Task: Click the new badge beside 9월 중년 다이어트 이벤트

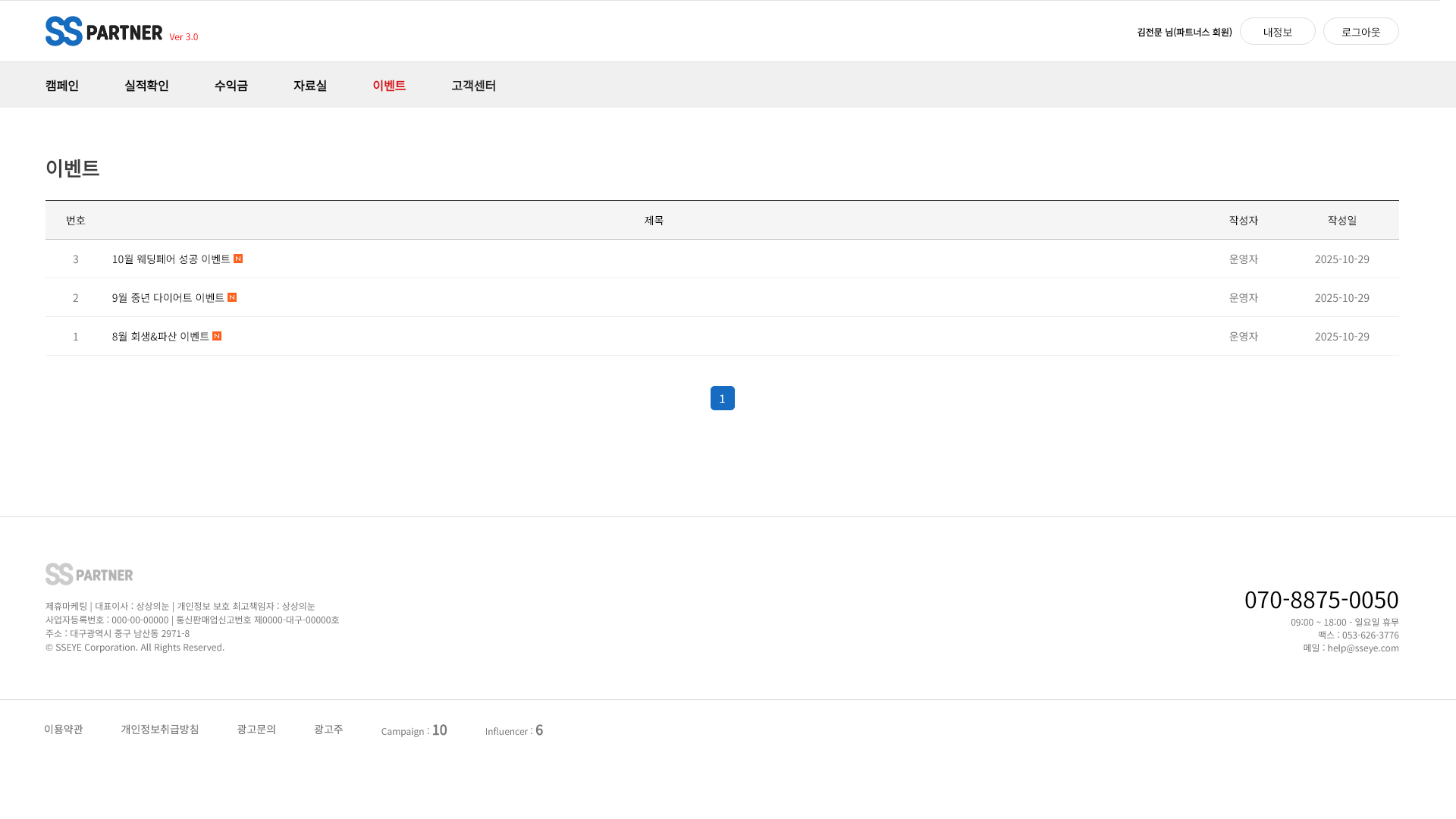Action: click(232, 297)
